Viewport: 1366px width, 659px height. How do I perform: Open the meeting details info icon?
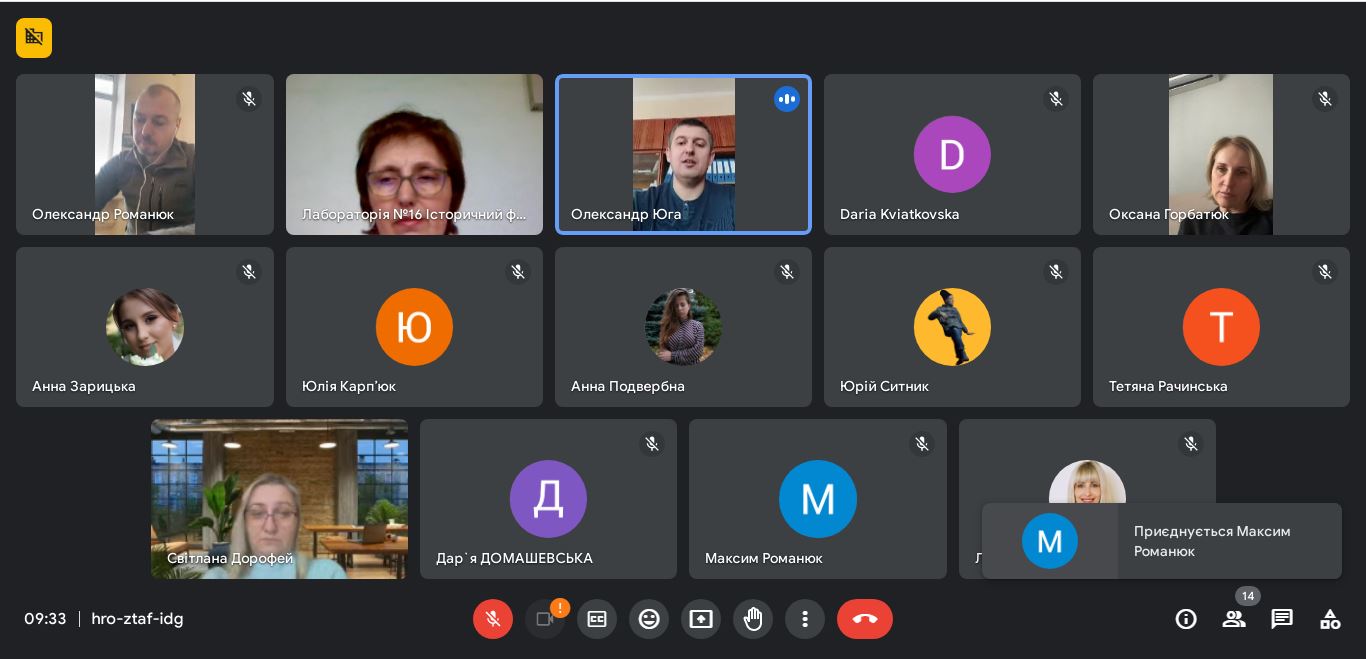click(x=1186, y=619)
